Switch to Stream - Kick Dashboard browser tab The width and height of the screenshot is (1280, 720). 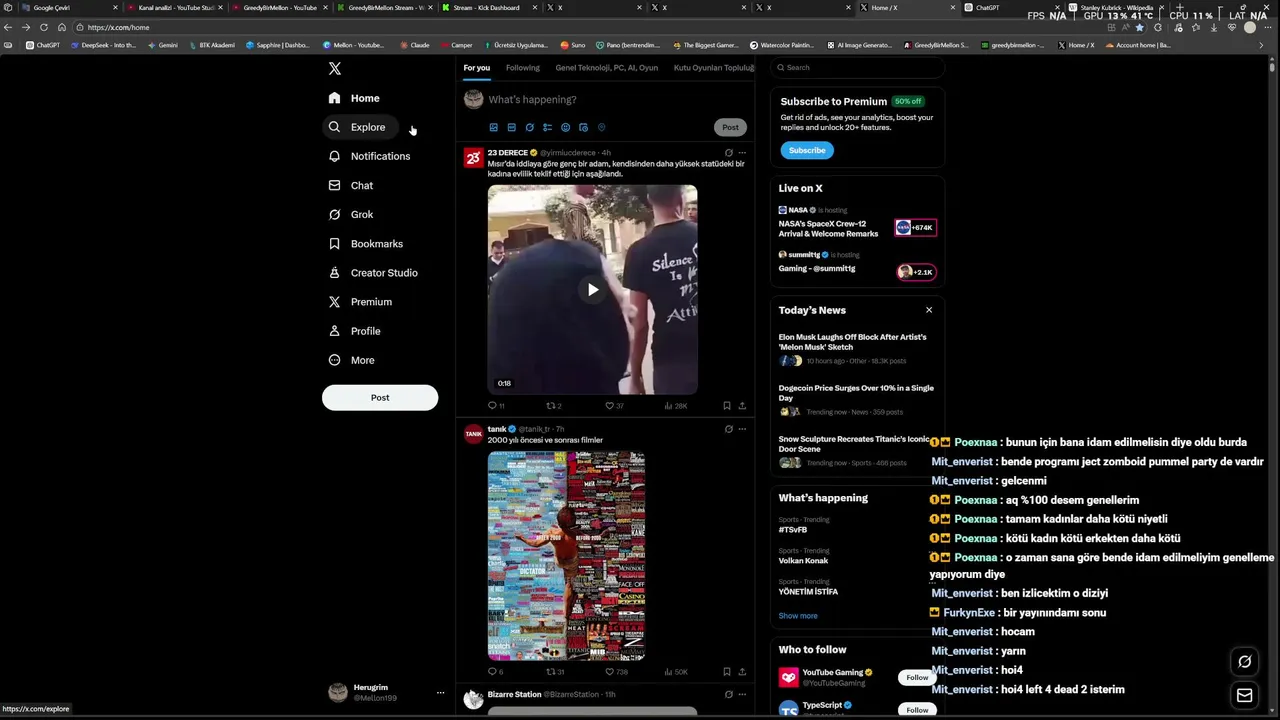pyautogui.click(x=486, y=8)
